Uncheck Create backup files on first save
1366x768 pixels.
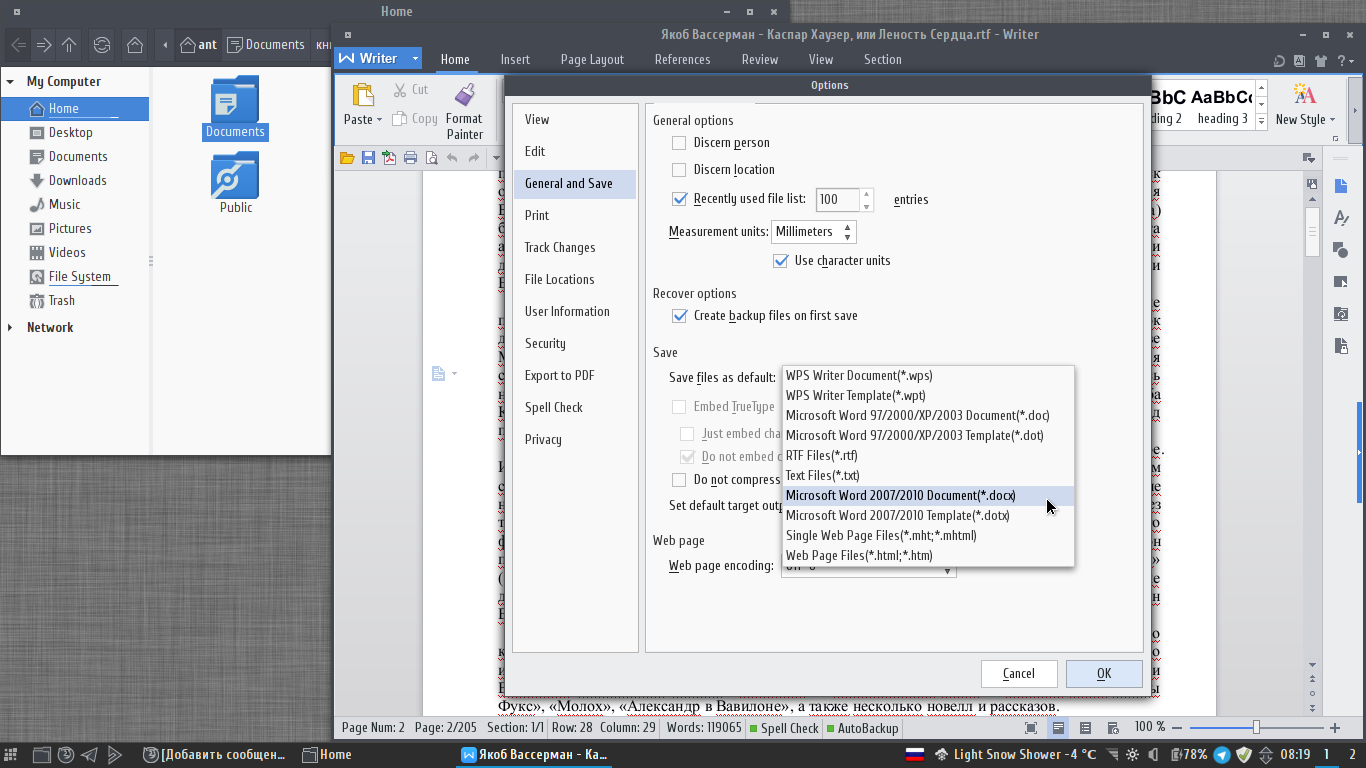679,316
